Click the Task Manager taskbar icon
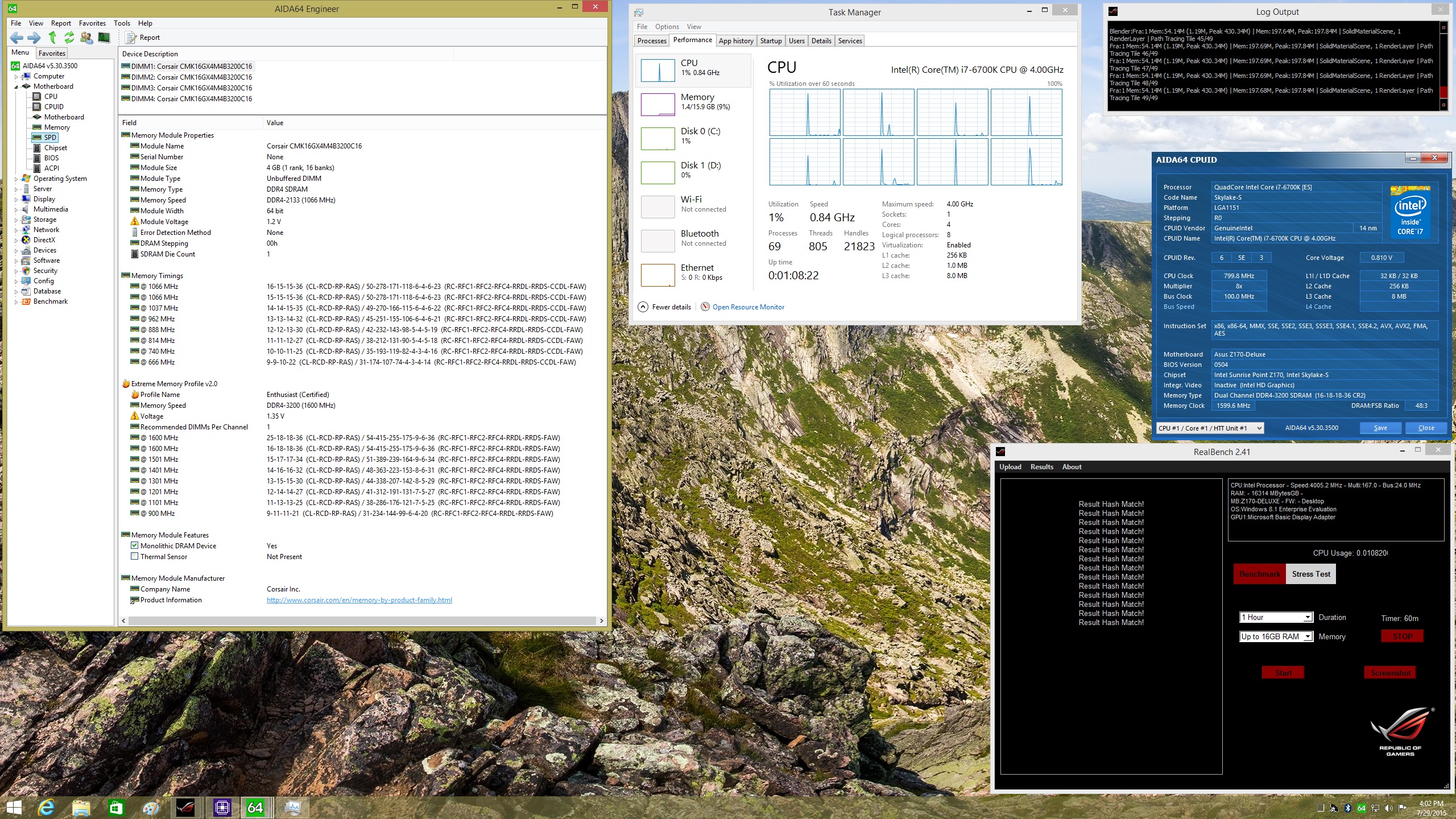1456x819 pixels. pos(292,807)
